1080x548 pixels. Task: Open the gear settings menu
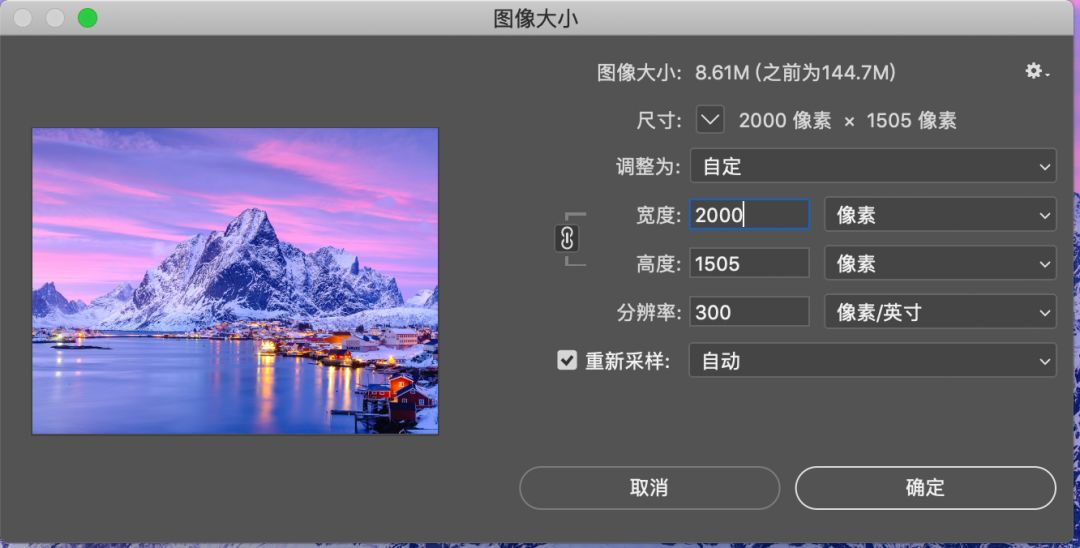click(x=1037, y=71)
